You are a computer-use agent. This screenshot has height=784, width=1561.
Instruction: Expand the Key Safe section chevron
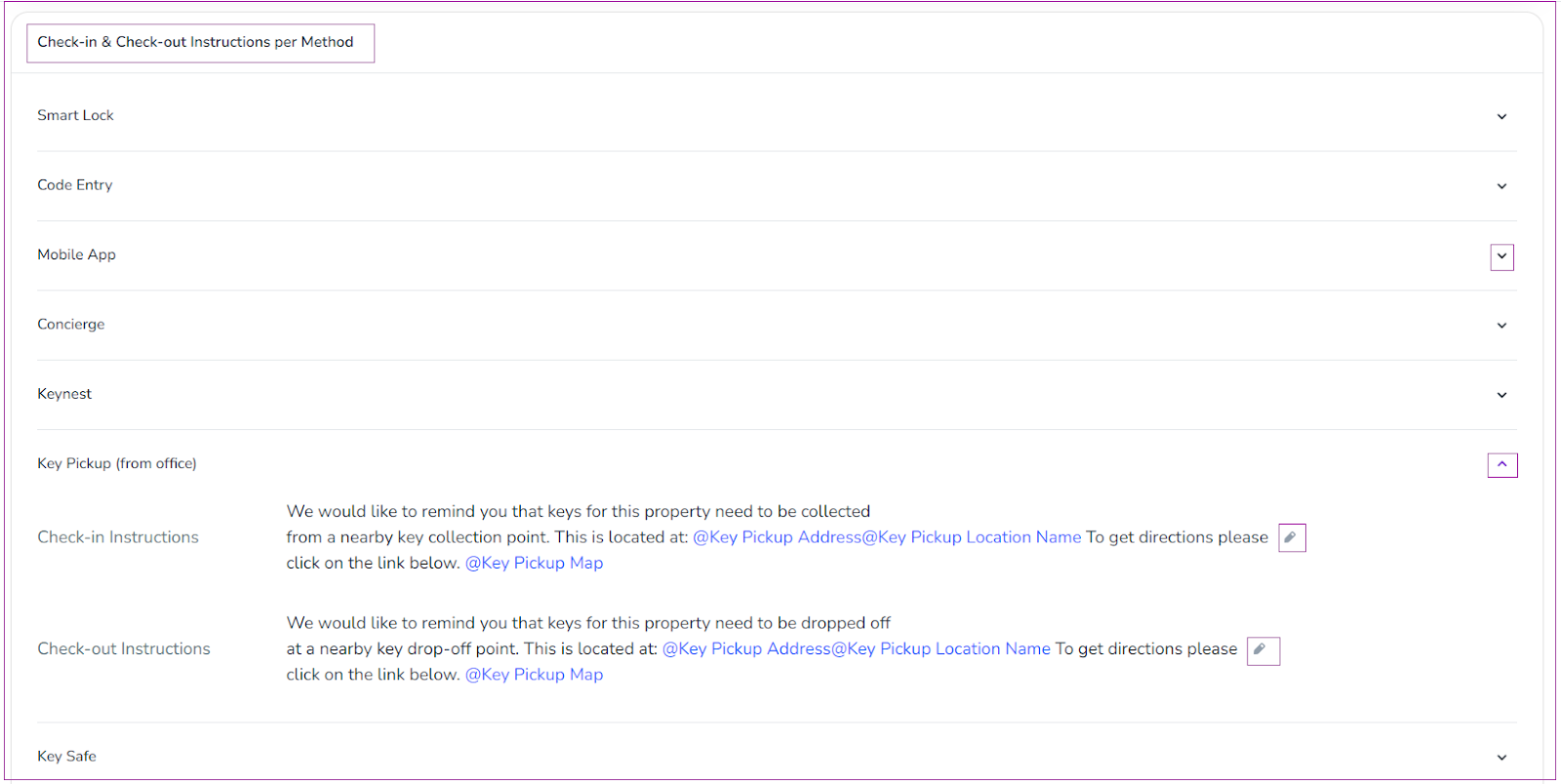(x=1501, y=758)
